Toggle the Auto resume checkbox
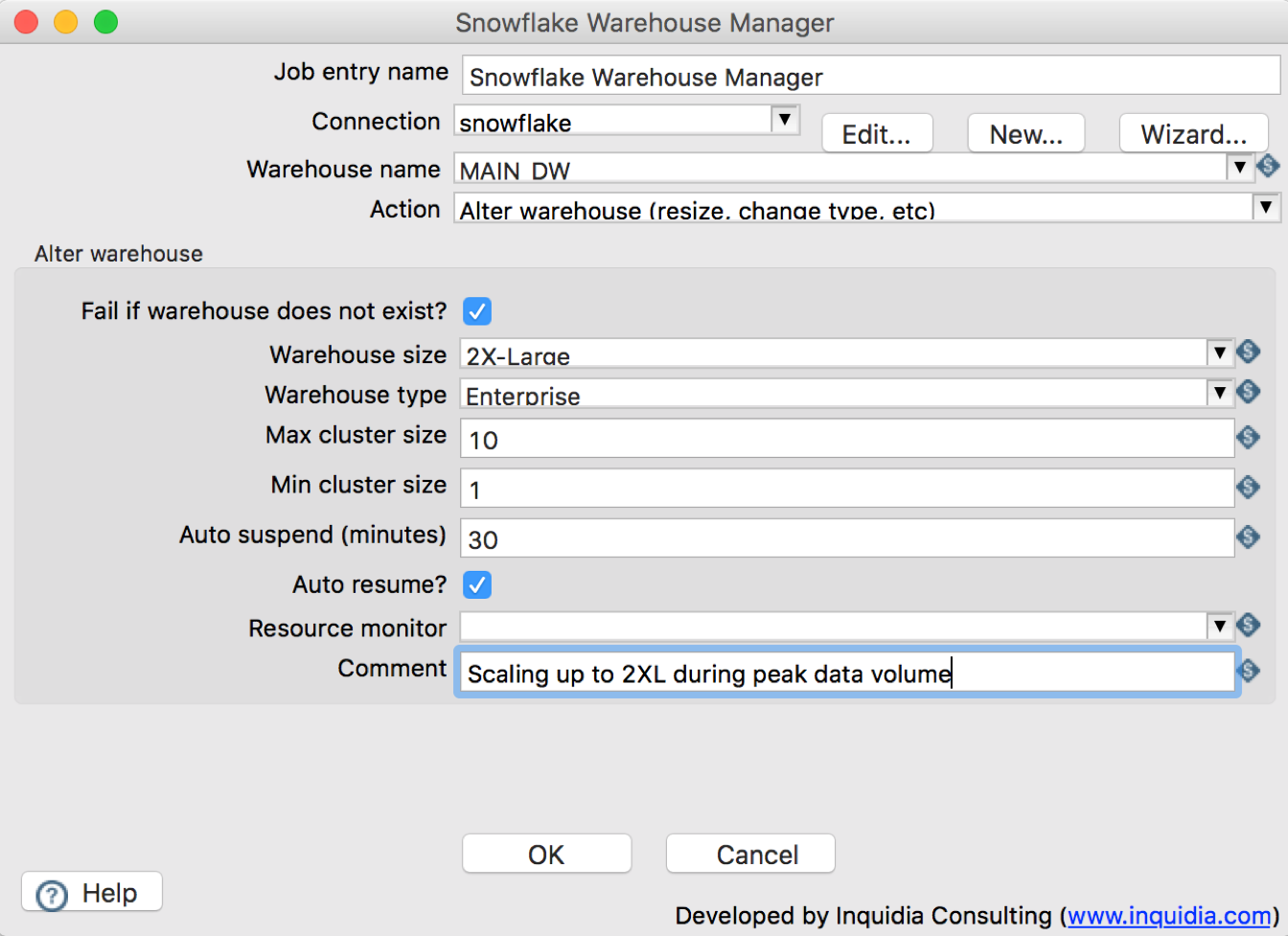 click(477, 584)
